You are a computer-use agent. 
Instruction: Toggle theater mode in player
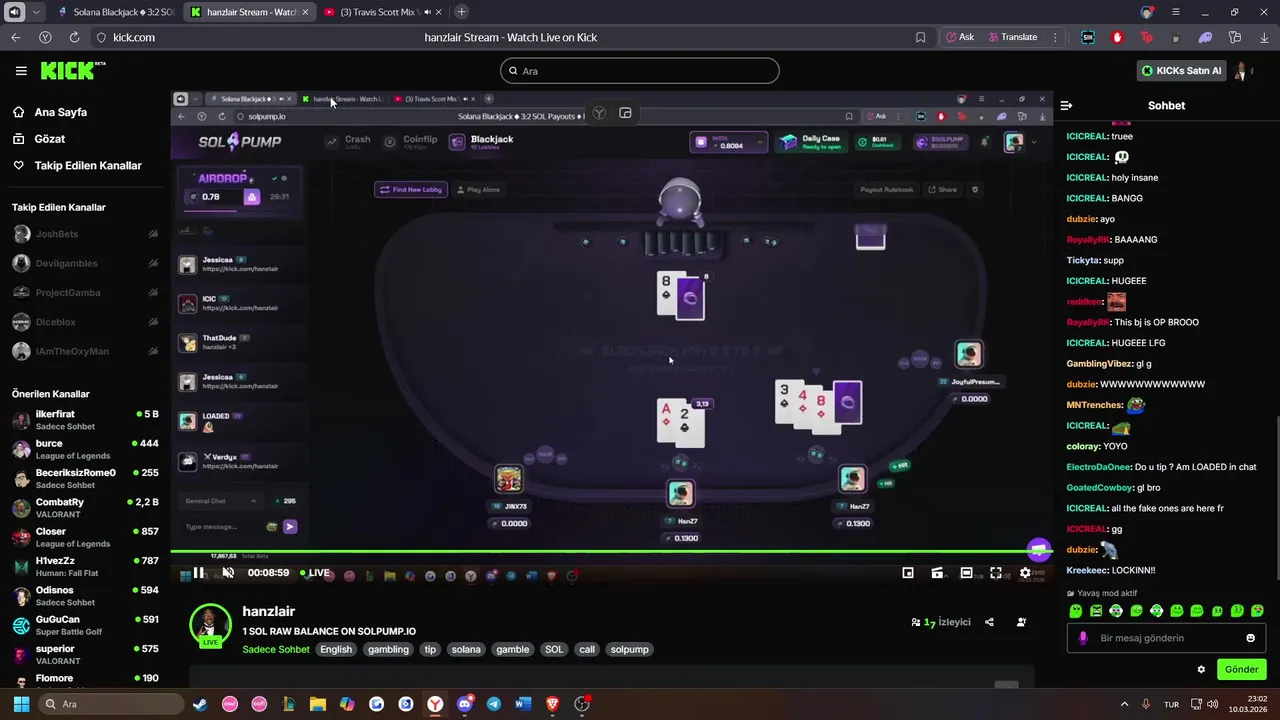(x=966, y=573)
